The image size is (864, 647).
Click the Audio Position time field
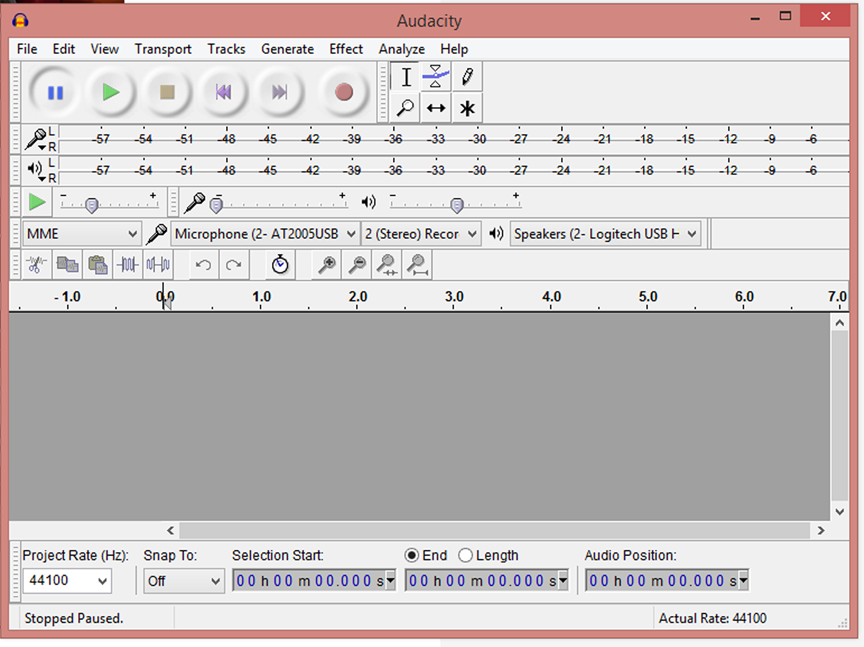pyautogui.click(x=667, y=580)
